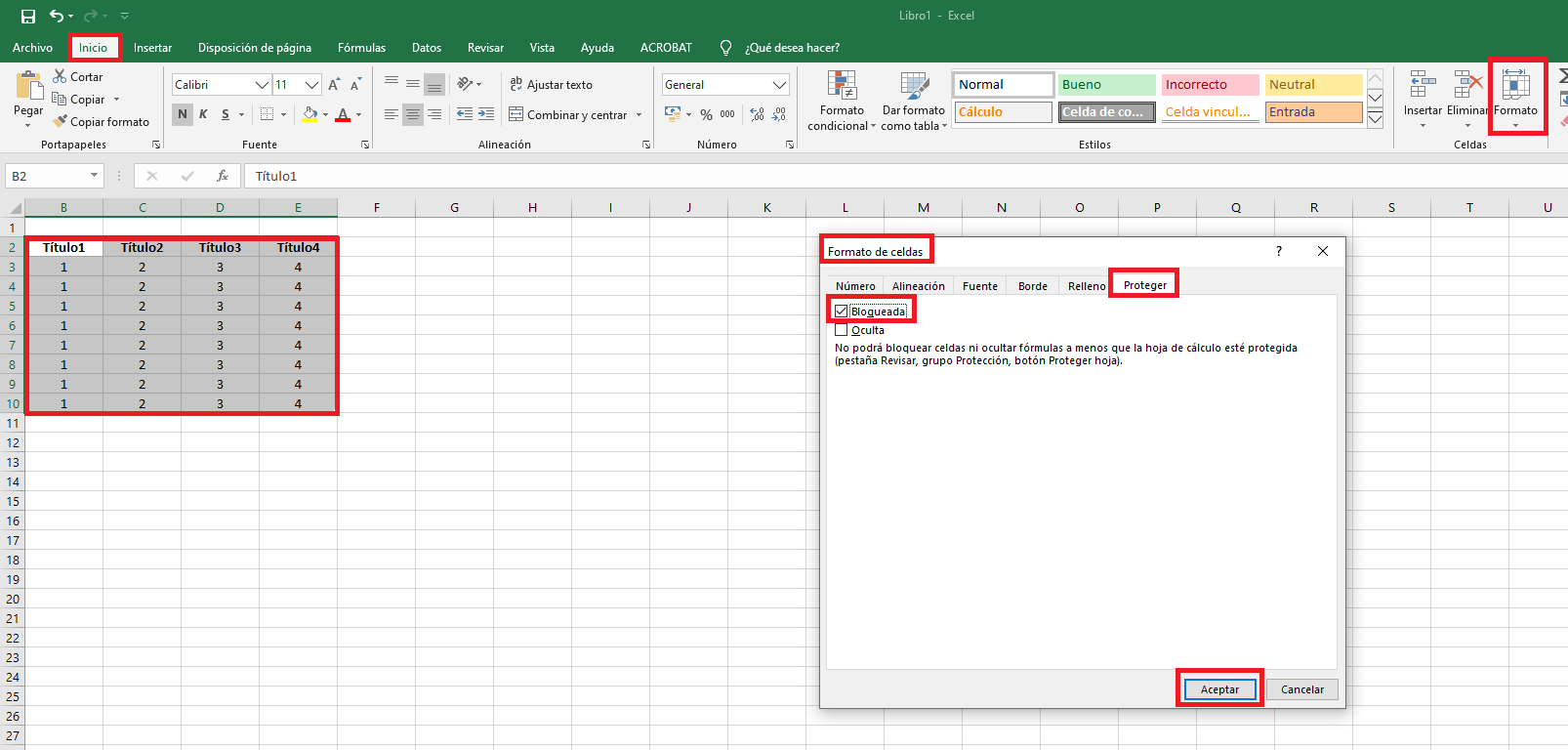Click the Save icon in title bar
The image size is (1568, 750).
click(x=28, y=16)
